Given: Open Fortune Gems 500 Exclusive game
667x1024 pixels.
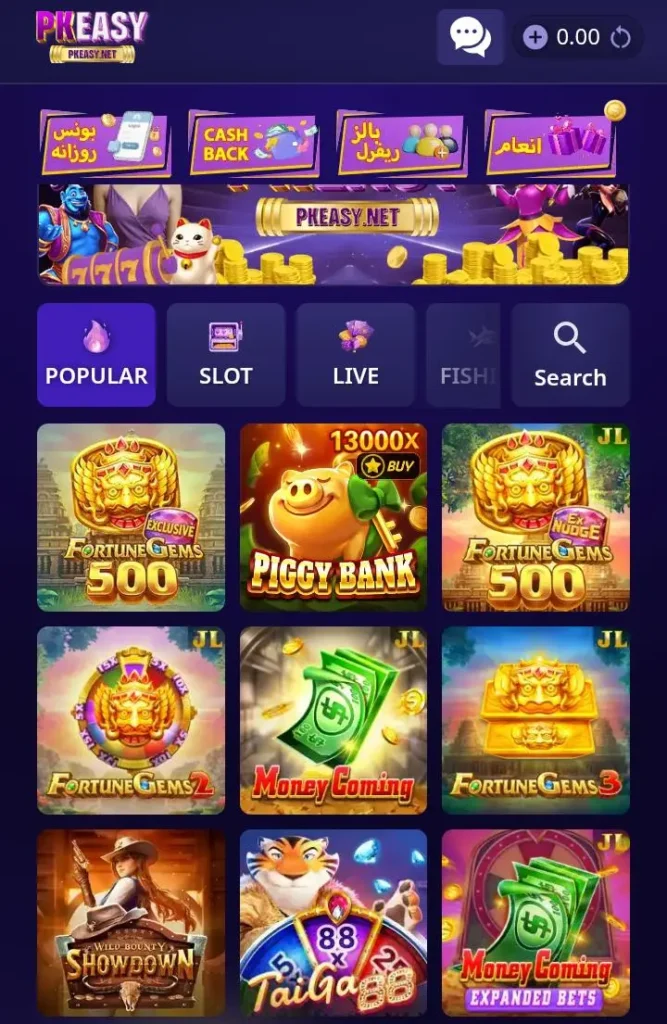Looking at the screenshot, I should click(x=131, y=517).
